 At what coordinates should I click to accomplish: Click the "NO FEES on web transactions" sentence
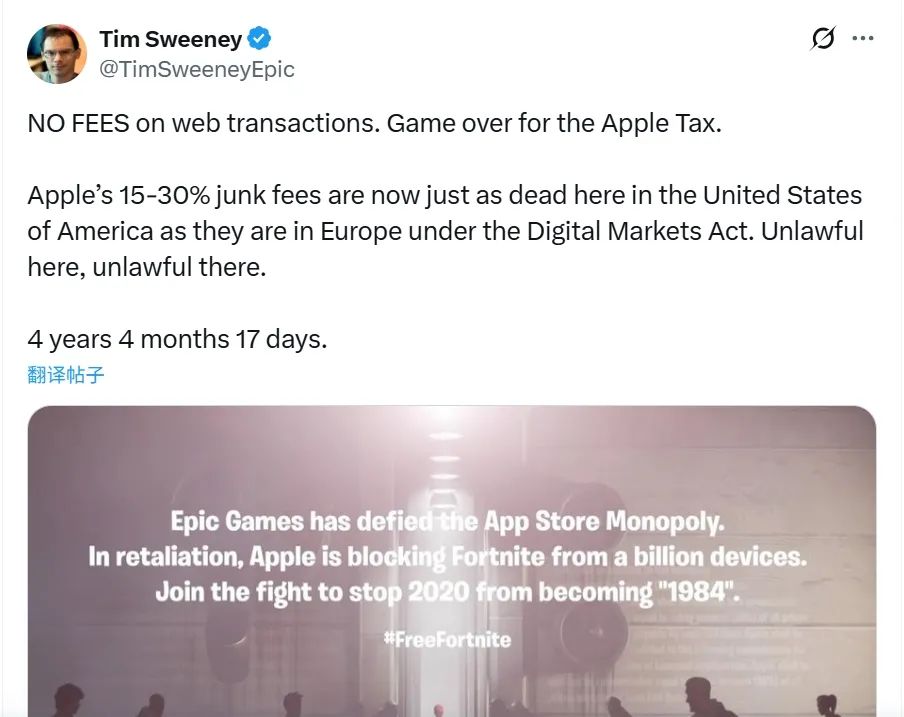pos(202,123)
